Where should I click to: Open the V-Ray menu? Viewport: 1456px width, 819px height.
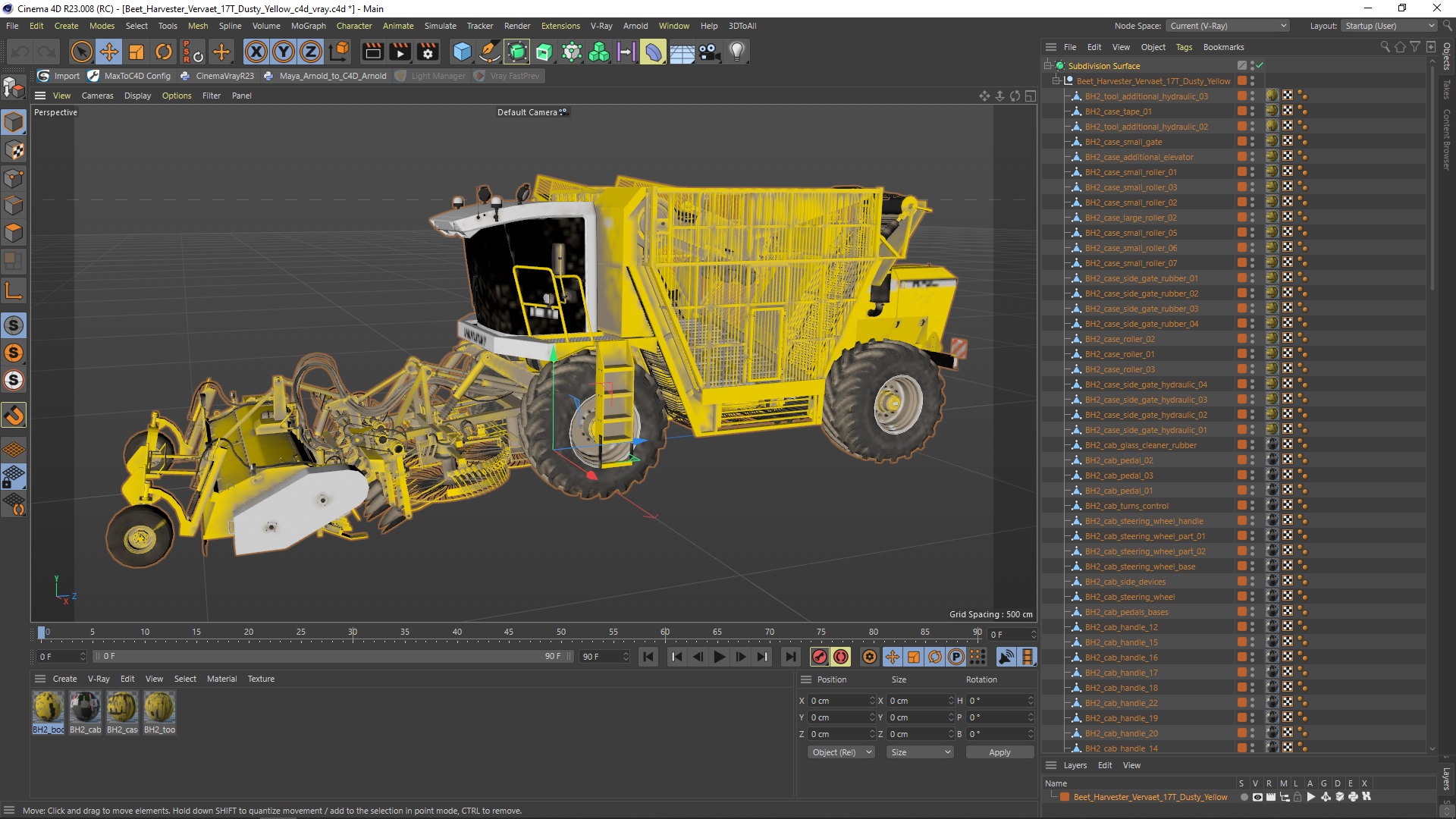pyautogui.click(x=601, y=26)
